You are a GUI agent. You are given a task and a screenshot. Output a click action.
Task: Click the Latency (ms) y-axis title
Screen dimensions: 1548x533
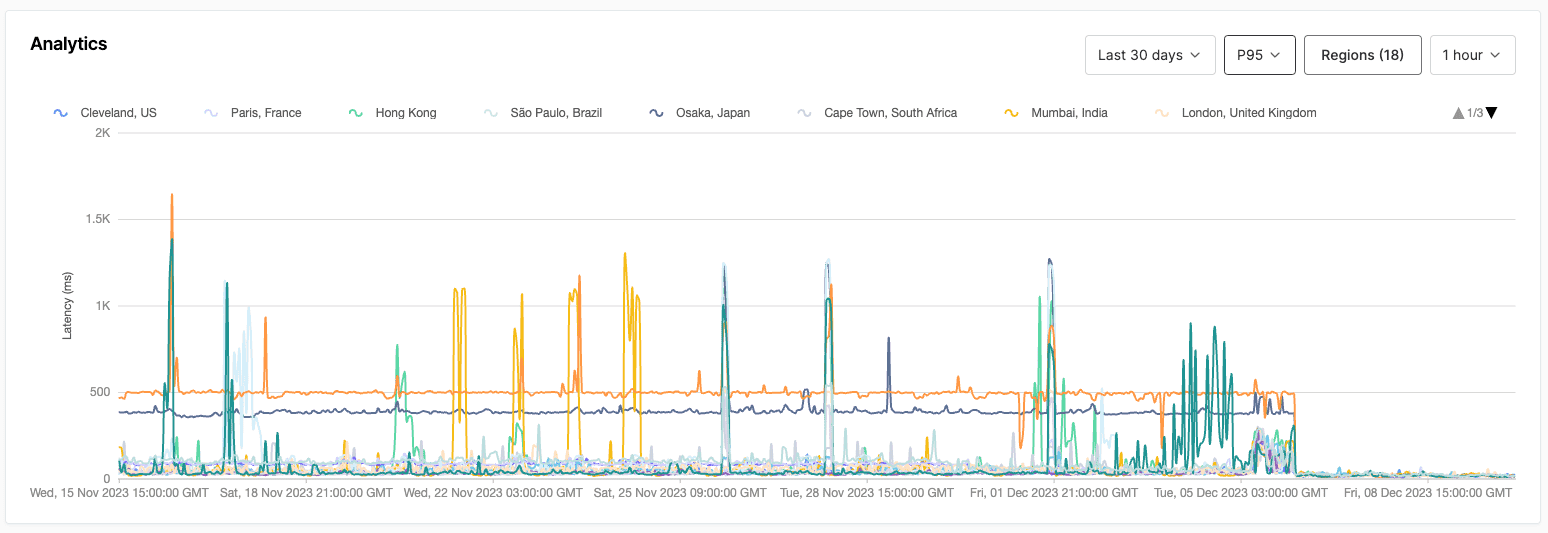[x=68, y=305]
